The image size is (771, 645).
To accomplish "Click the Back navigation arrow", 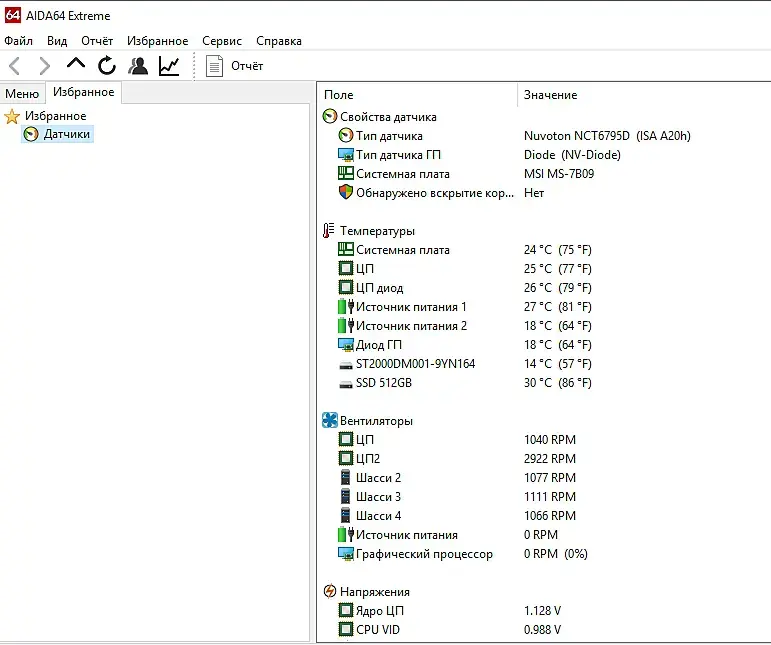I will pyautogui.click(x=15, y=66).
